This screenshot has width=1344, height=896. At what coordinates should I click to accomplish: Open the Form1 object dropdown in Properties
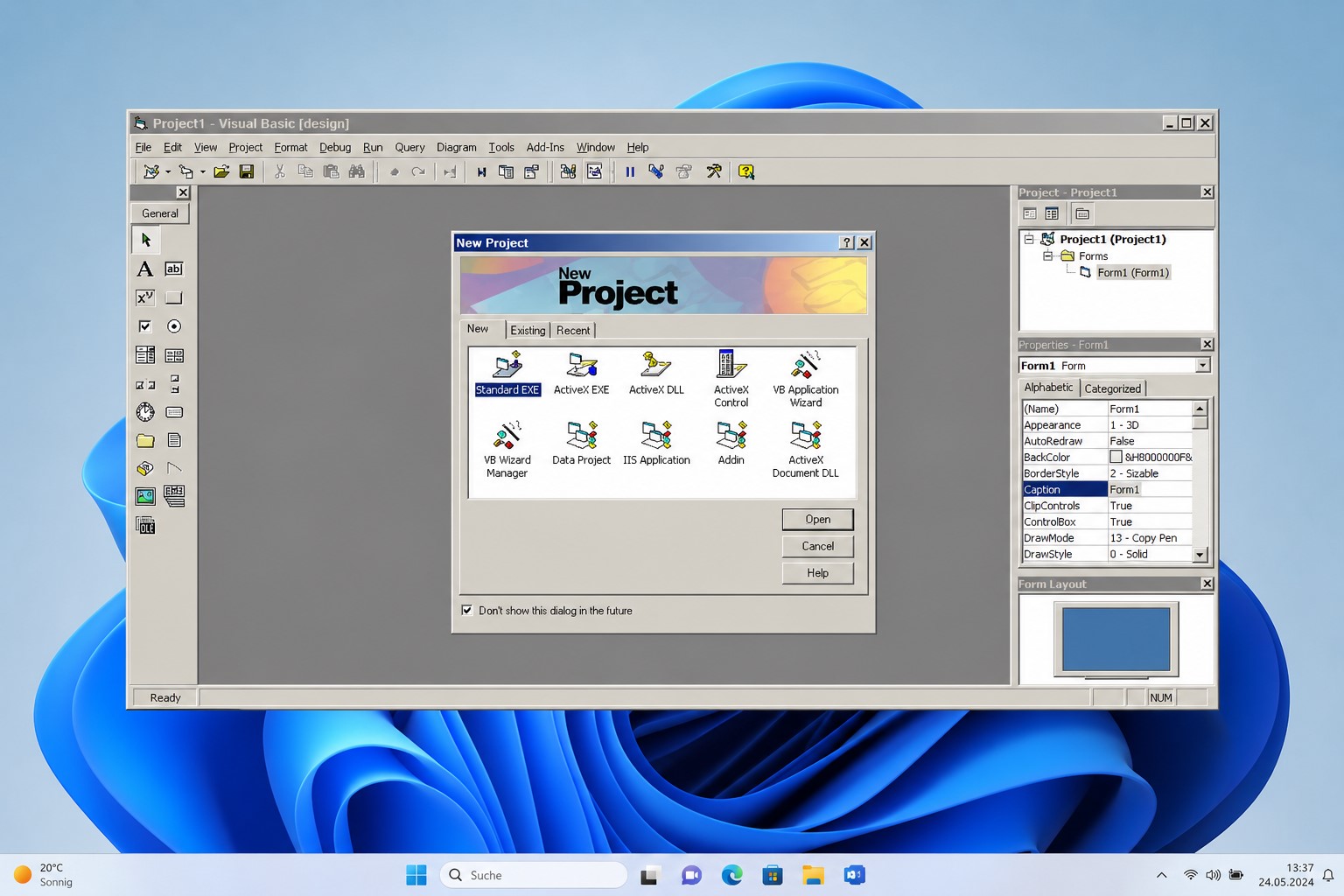coord(1203,366)
